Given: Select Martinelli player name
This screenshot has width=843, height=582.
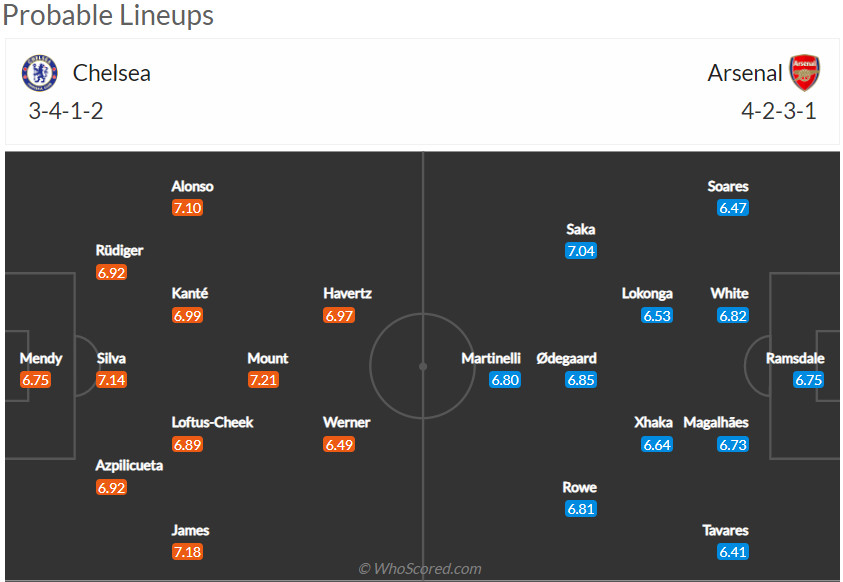Looking at the screenshot, I should 493,358.
